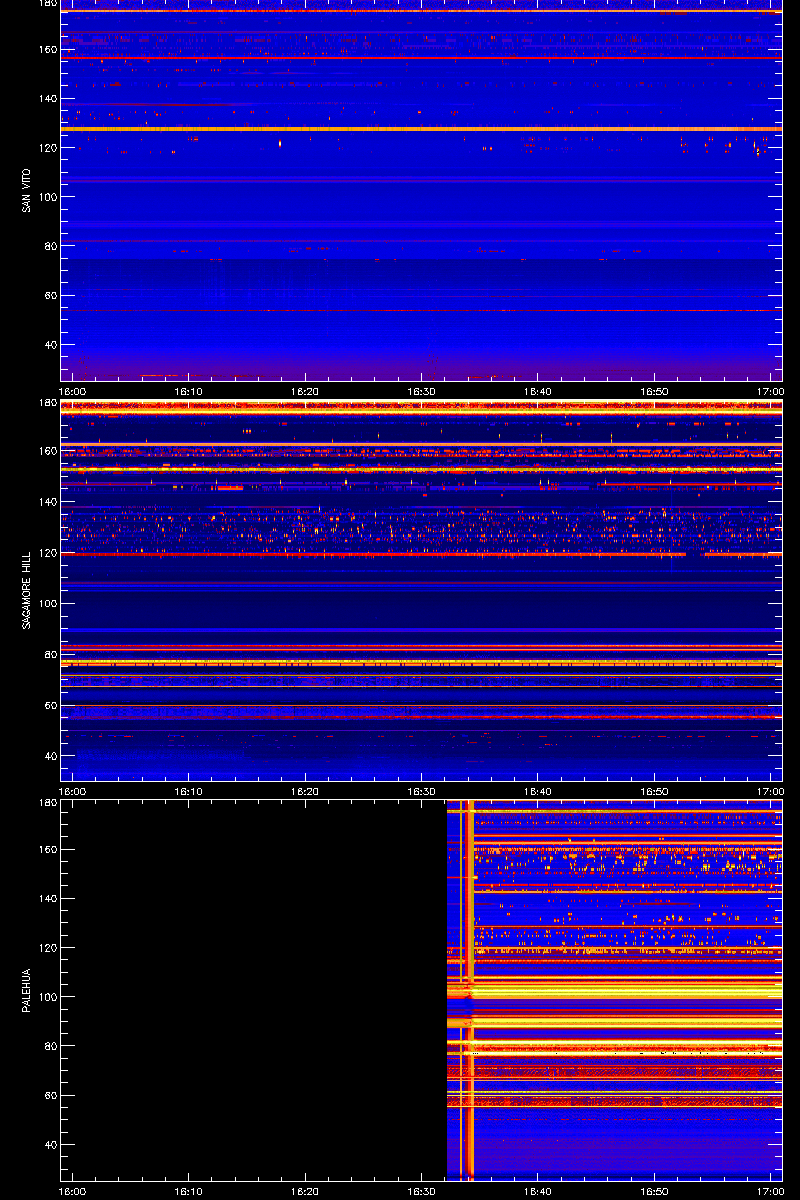This screenshot has height=1200, width=800.
Task: Click the 120 frequency tick on Palehua axis
Action: click(x=47, y=947)
